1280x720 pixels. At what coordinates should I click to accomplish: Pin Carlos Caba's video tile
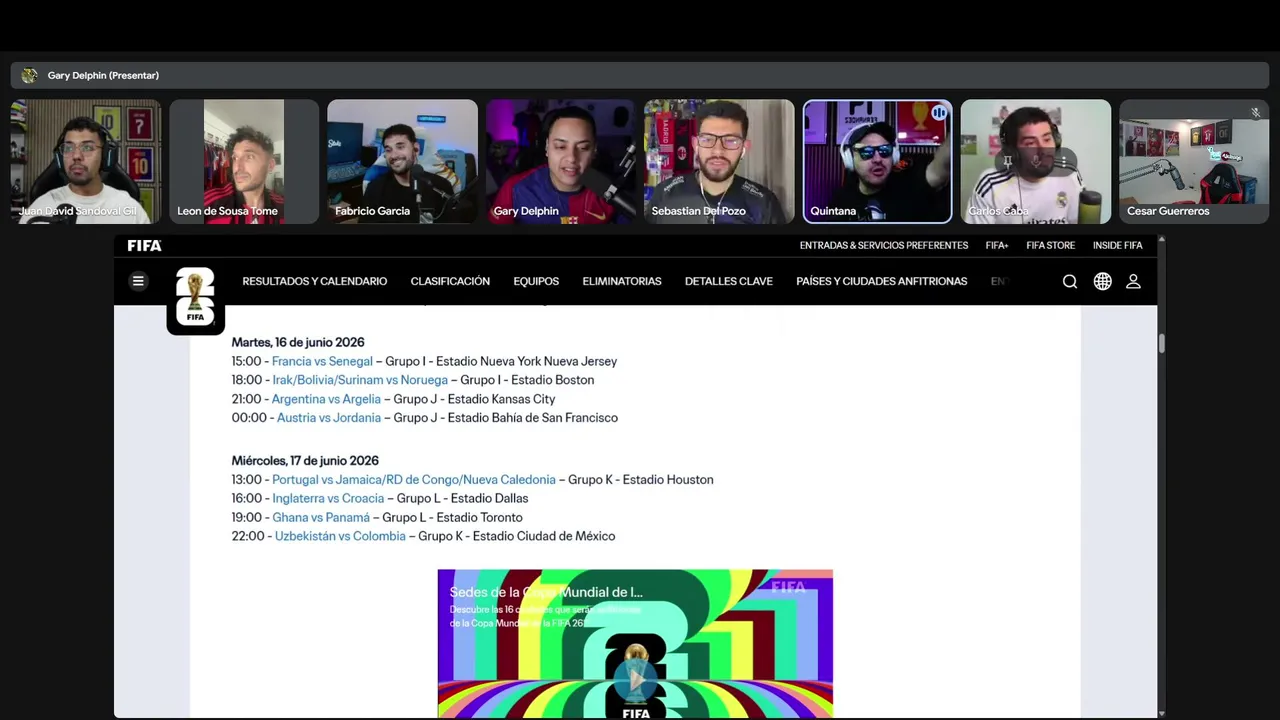pos(1008,161)
